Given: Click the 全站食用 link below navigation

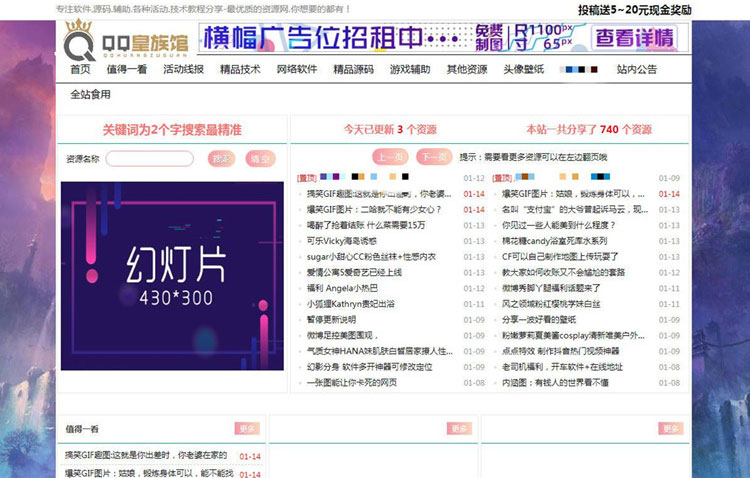Looking at the screenshot, I should (90, 95).
